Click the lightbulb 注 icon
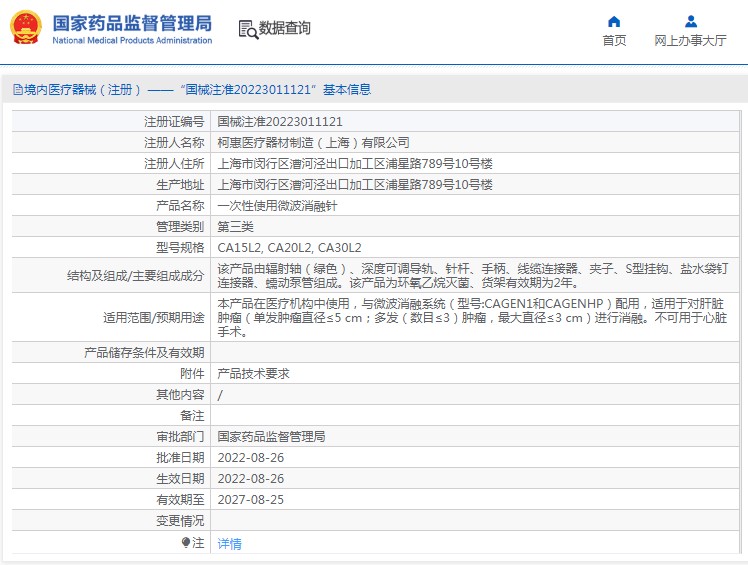The image size is (748, 565). [186, 543]
